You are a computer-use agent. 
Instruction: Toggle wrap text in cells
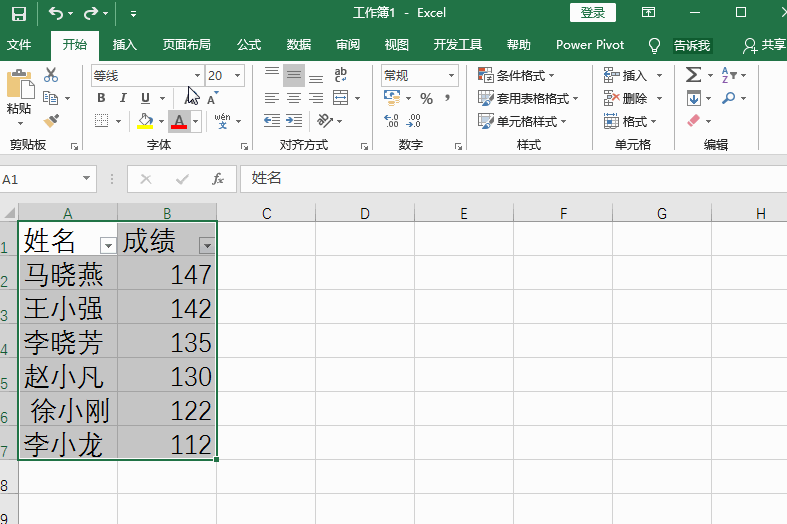click(x=340, y=75)
